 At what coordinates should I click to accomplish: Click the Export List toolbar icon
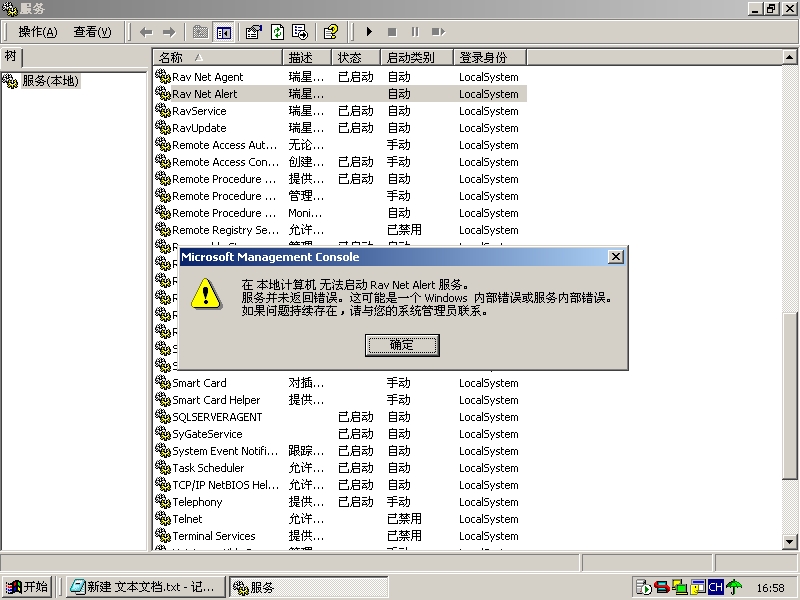pos(300,33)
